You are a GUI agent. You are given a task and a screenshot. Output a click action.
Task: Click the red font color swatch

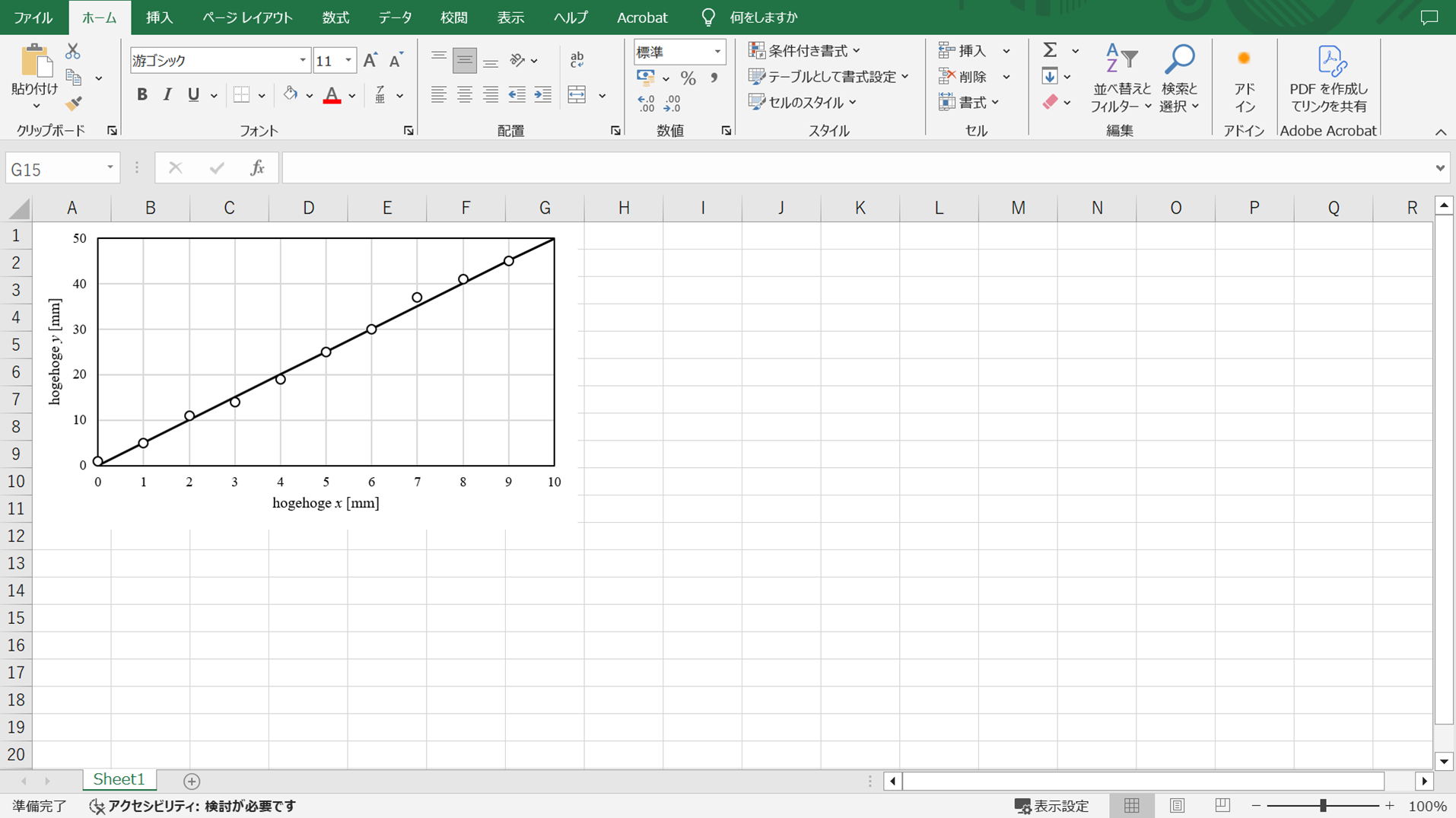[x=332, y=94]
